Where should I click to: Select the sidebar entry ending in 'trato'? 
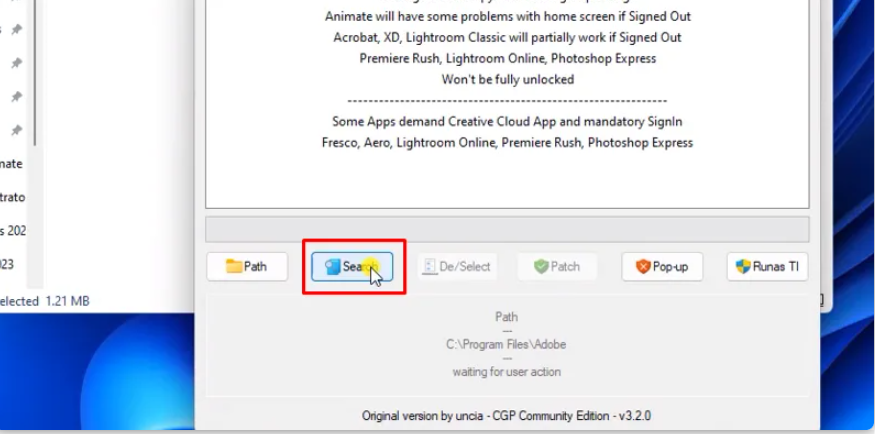coord(12,197)
